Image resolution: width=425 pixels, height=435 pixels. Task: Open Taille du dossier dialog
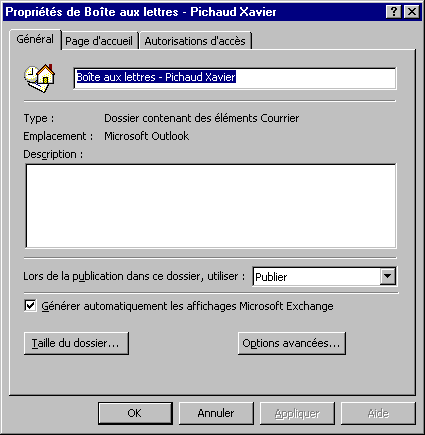click(x=76, y=343)
